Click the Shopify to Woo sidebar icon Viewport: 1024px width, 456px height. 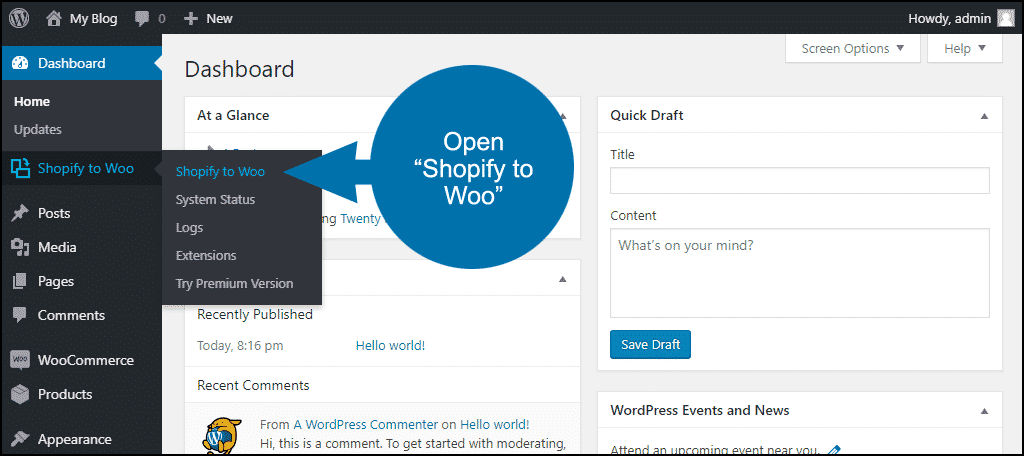point(20,169)
